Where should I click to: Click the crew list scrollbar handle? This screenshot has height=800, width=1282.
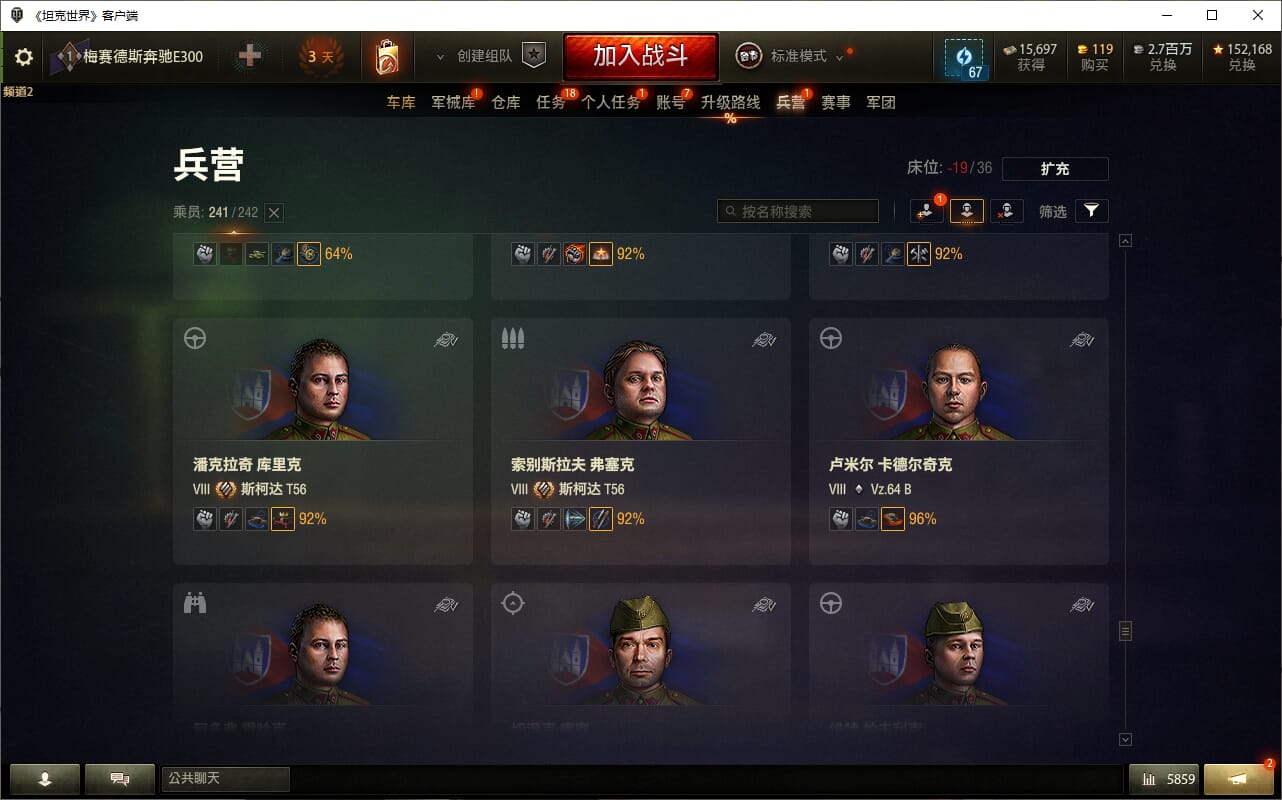1125,631
